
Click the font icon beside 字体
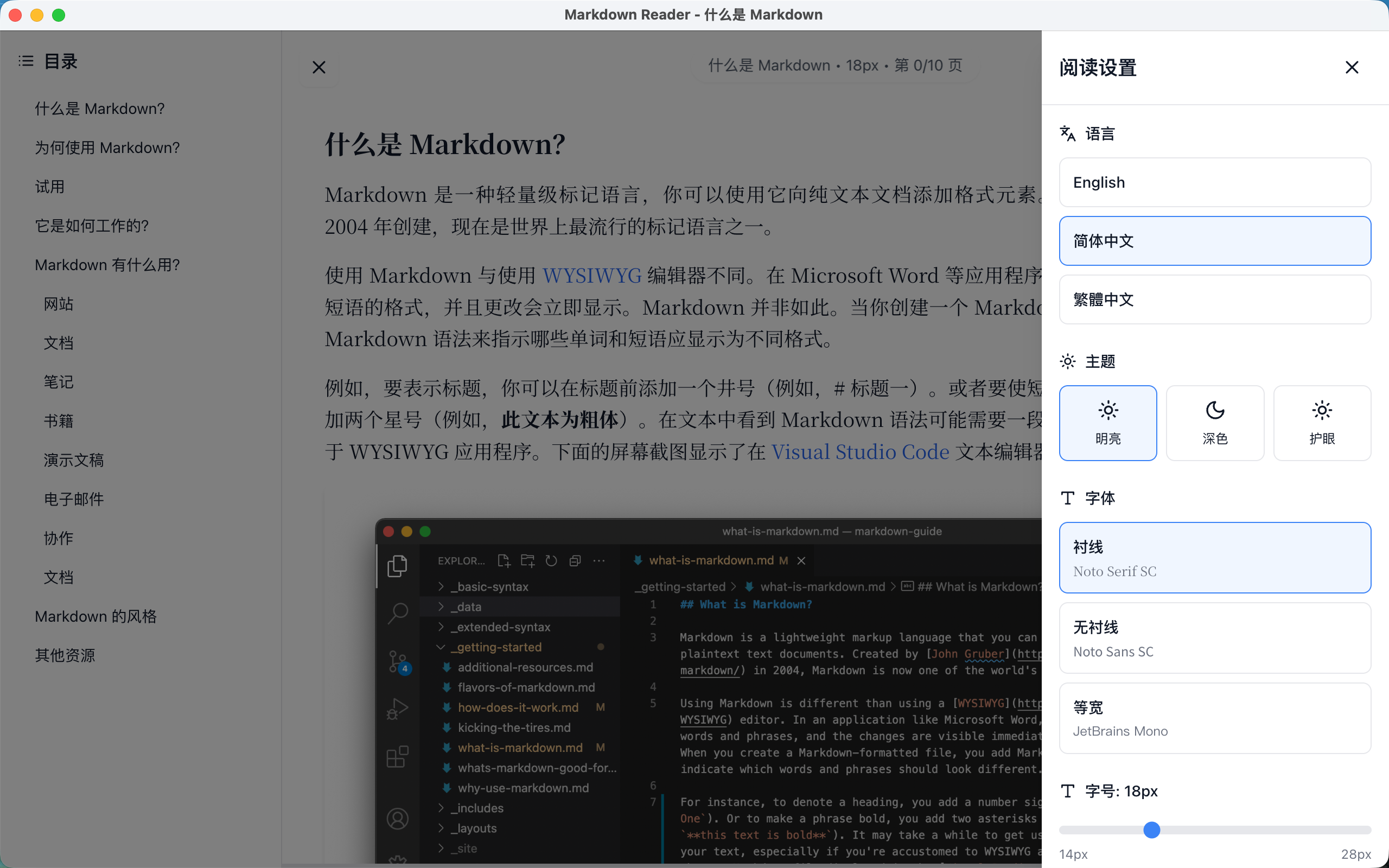[x=1067, y=497]
